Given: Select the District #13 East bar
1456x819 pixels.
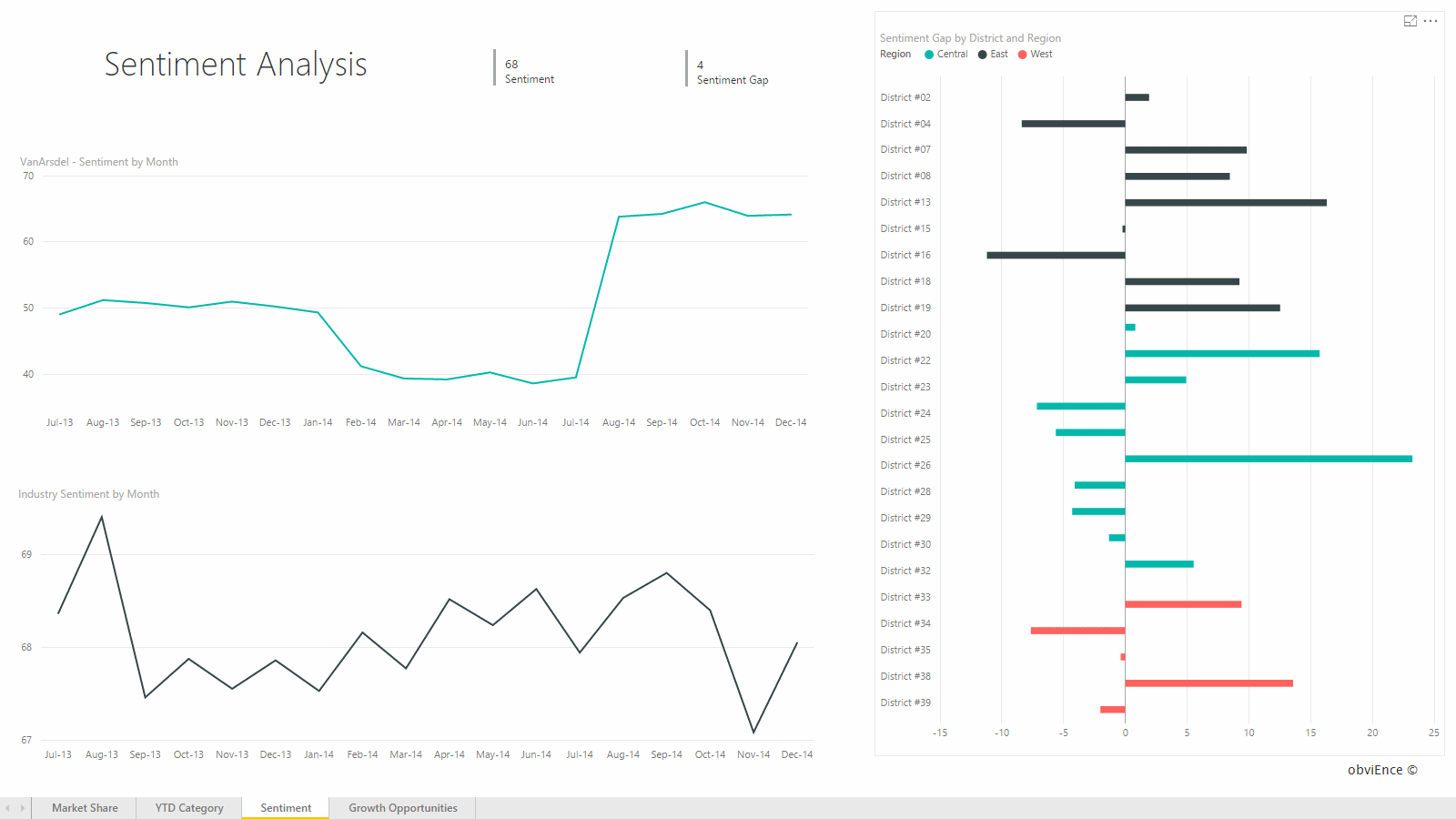Looking at the screenshot, I should tap(1226, 202).
